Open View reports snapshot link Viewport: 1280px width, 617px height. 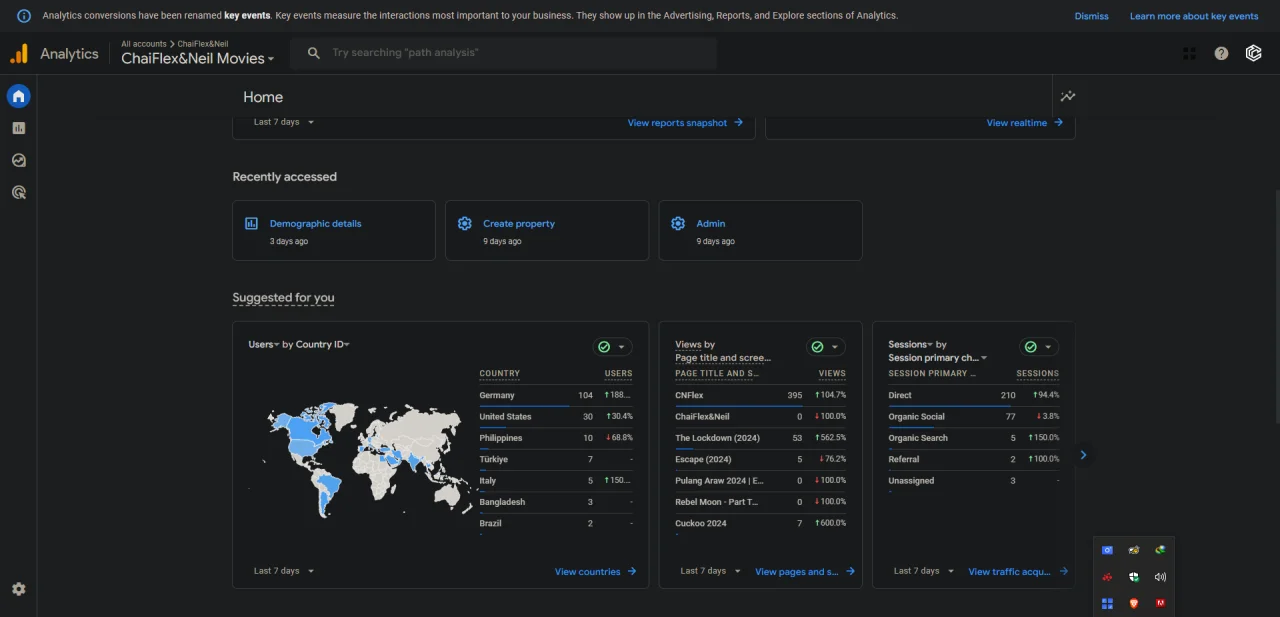(685, 123)
